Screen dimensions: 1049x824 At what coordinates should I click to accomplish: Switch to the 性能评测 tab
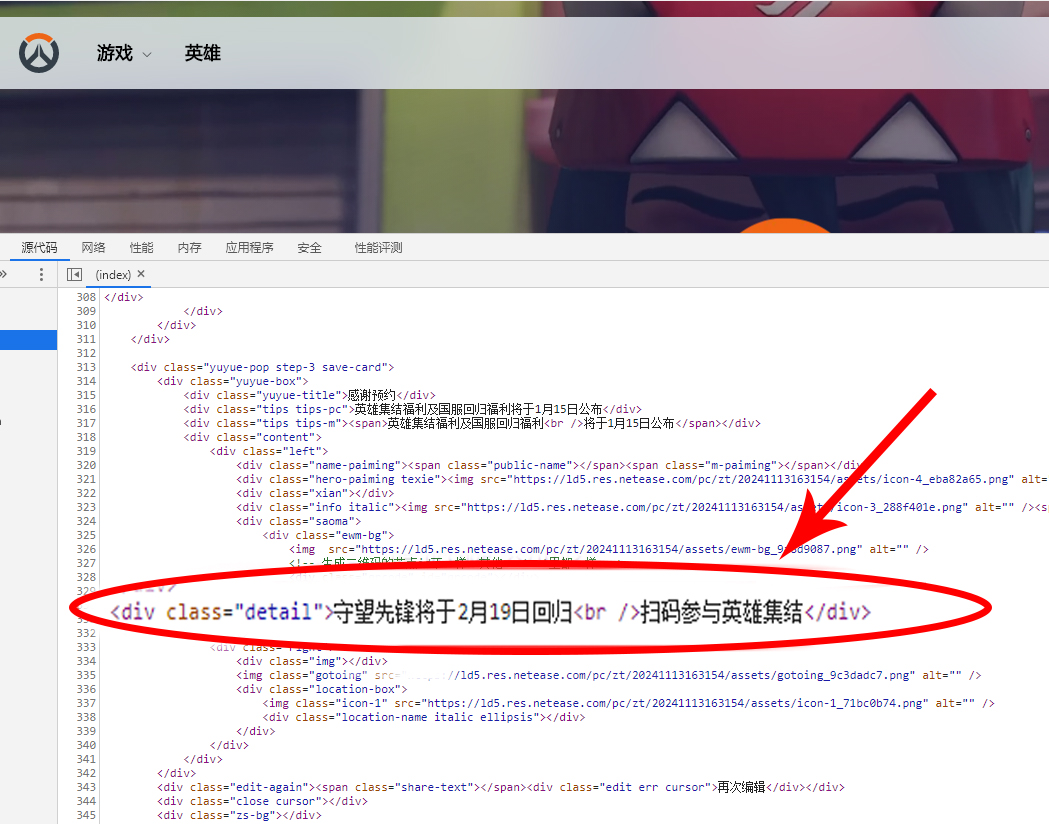pyautogui.click(x=379, y=247)
